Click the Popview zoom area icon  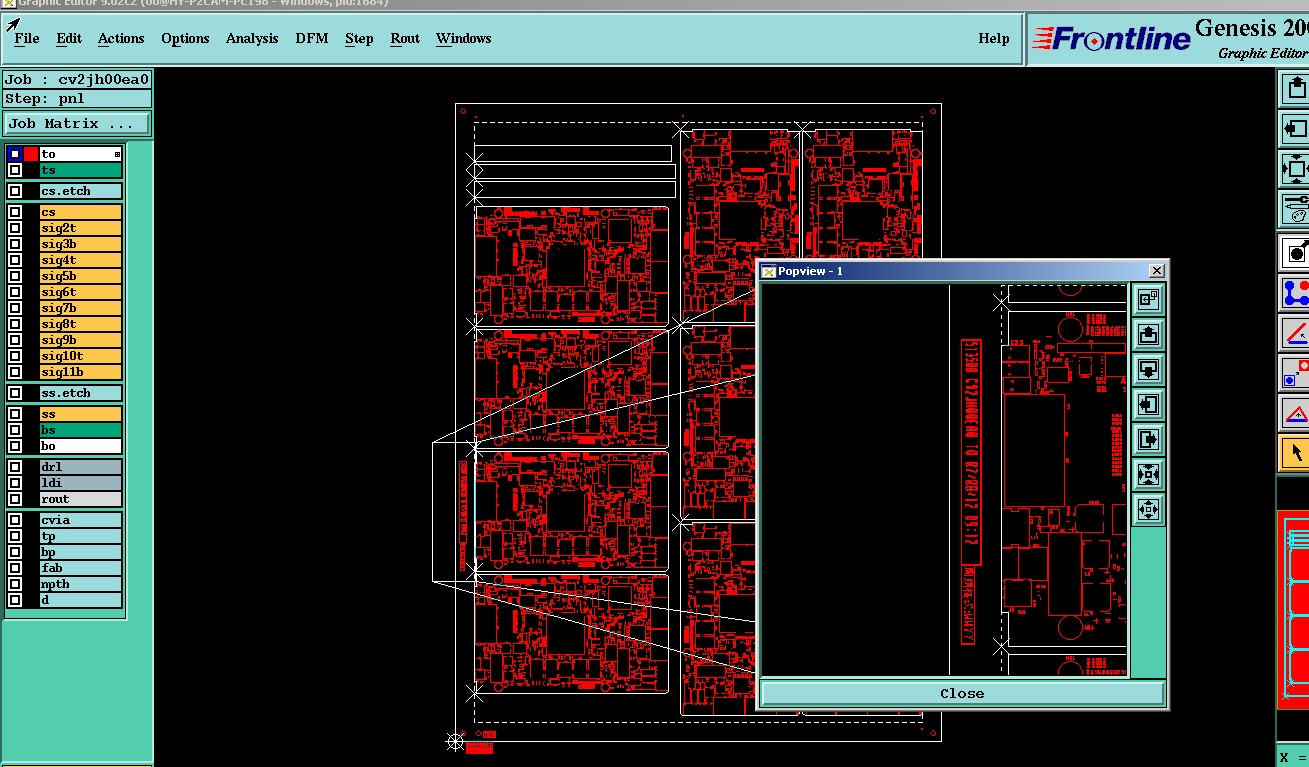point(1148,298)
